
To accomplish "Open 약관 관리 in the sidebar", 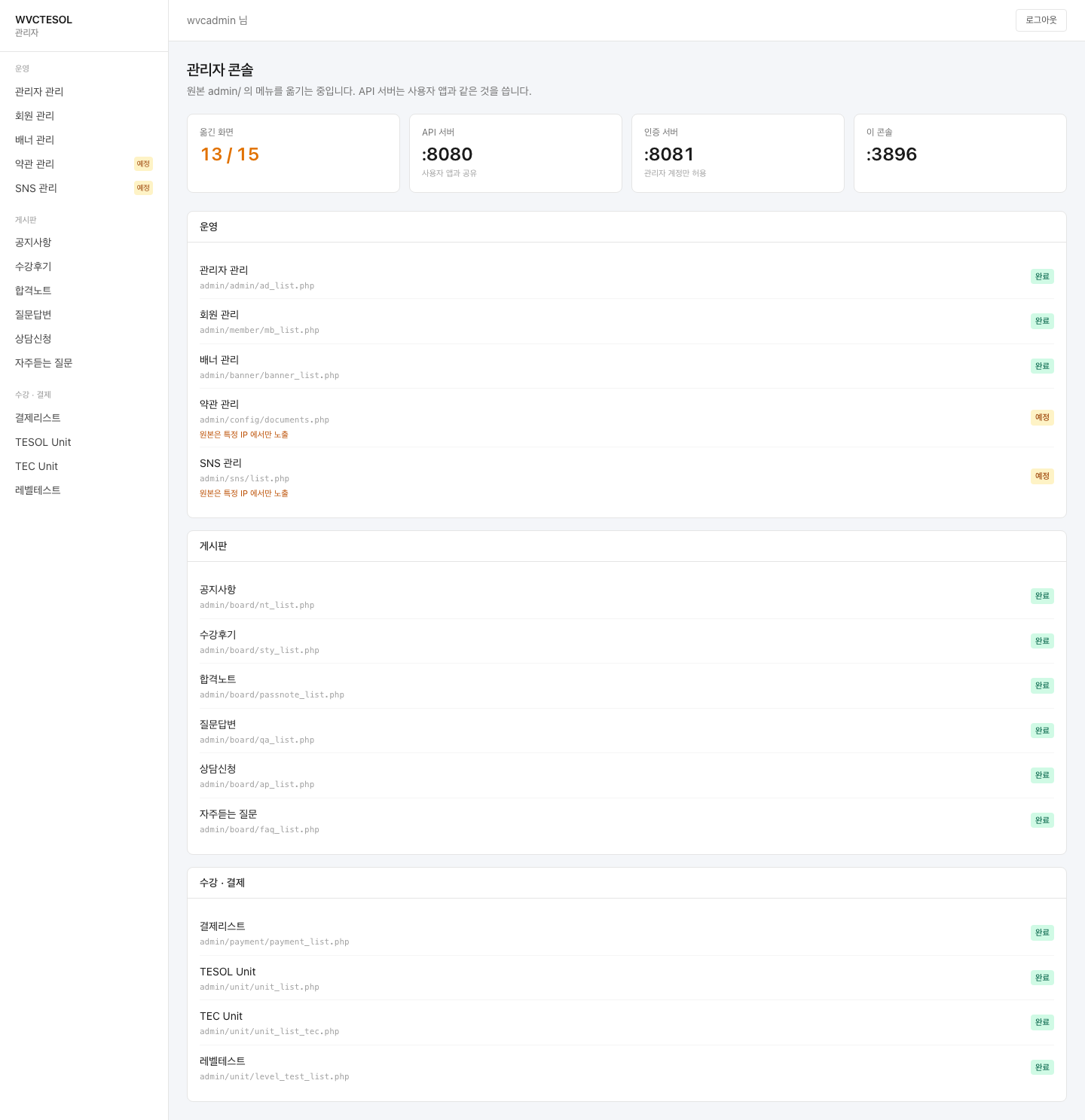I will [84, 163].
